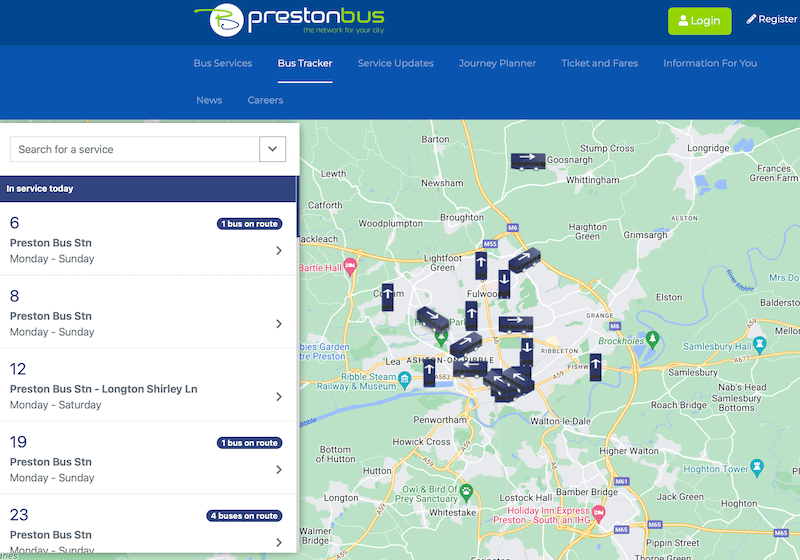Click the bus marker near Cottam

pyautogui.click(x=387, y=297)
